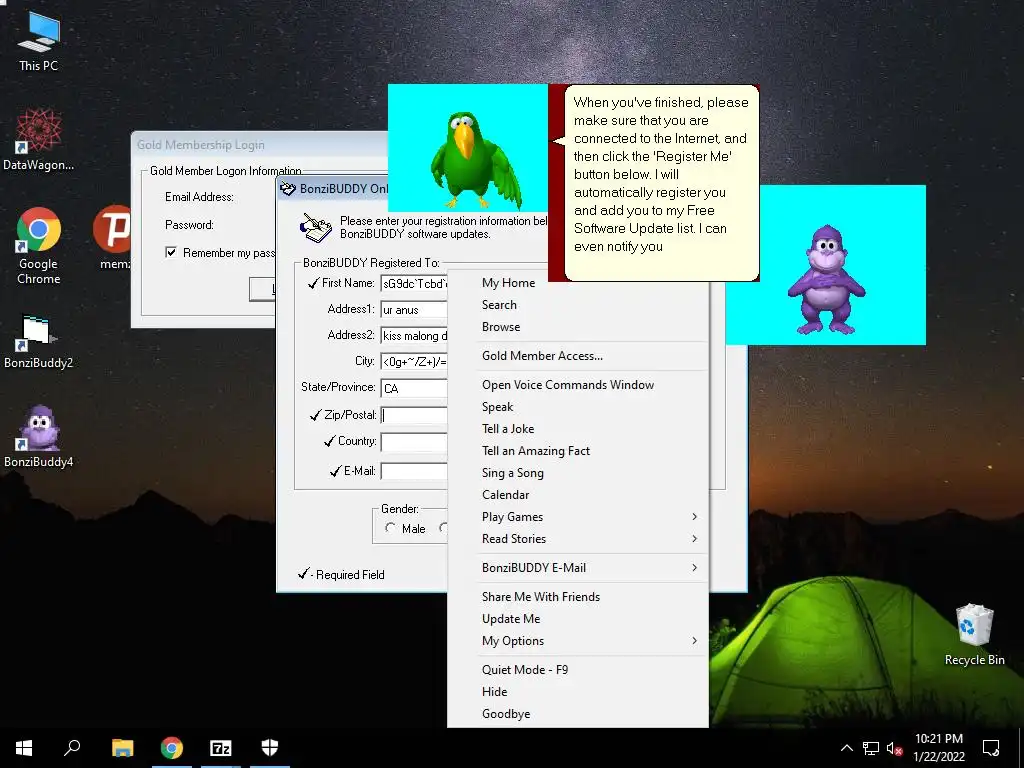
Task: Select the BonziBuddy2 desktop shortcut
Action: click(x=39, y=341)
